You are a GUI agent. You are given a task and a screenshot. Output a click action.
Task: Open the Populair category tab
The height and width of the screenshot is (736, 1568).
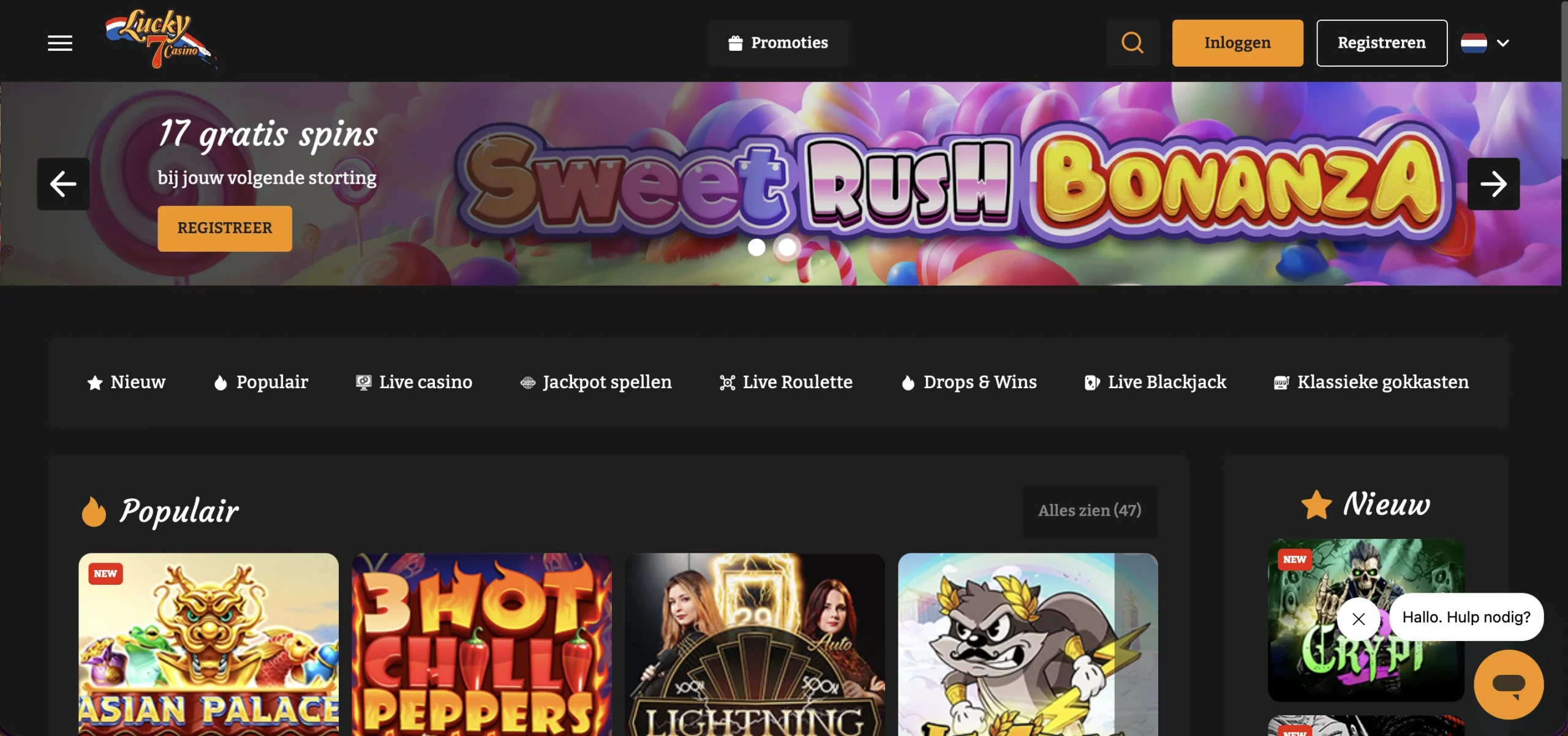[x=261, y=382]
